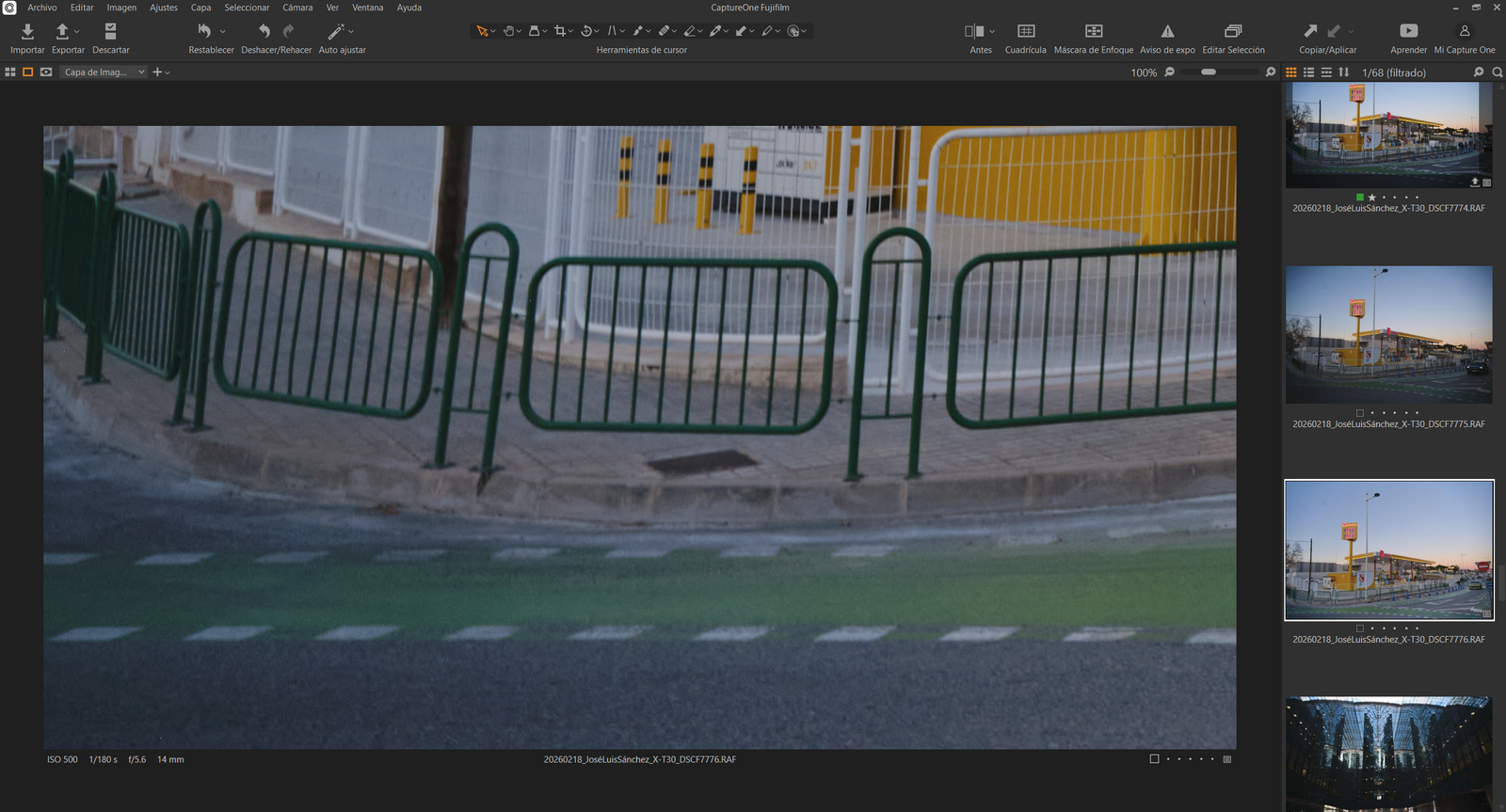The height and width of the screenshot is (812, 1506).
Task: Select thumbnail DSCF7775.RAF
Action: (1388, 335)
